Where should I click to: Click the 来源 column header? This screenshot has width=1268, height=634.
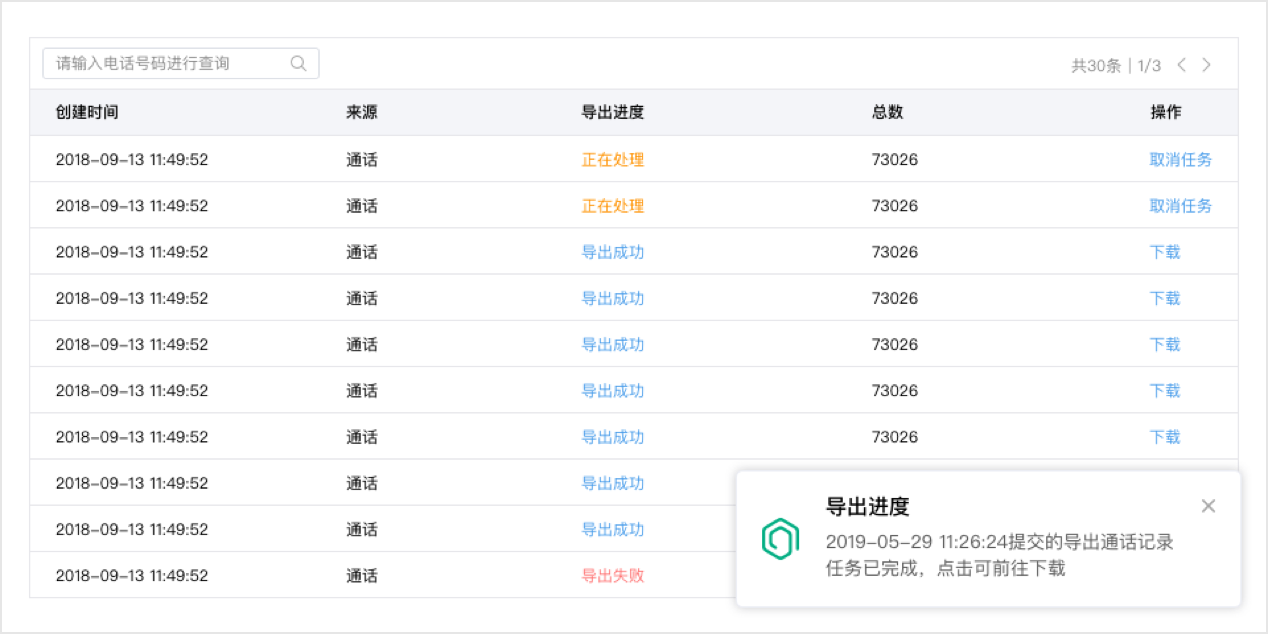pyautogui.click(x=362, y=112)
